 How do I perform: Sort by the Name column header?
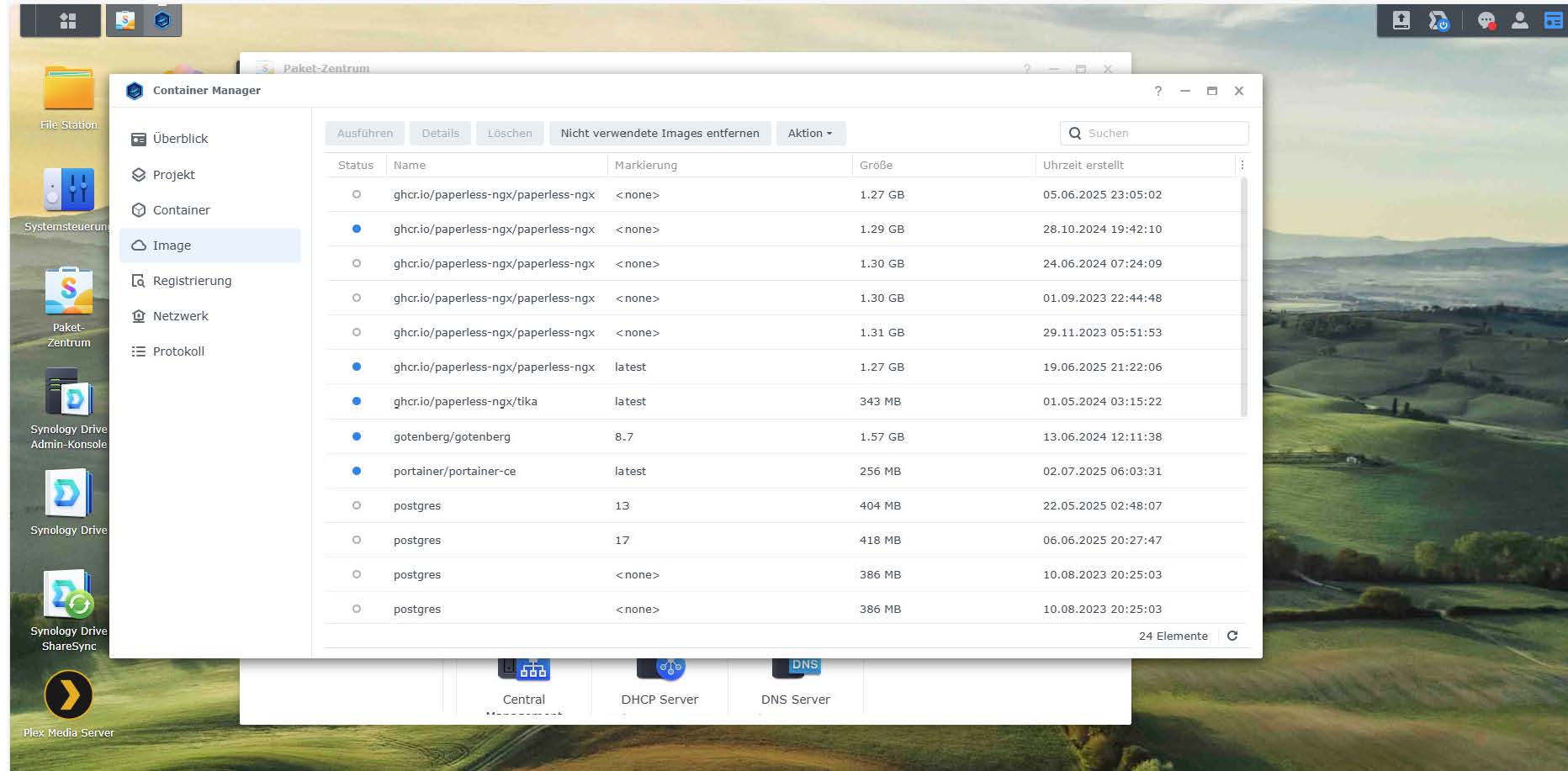pos(496,165)
